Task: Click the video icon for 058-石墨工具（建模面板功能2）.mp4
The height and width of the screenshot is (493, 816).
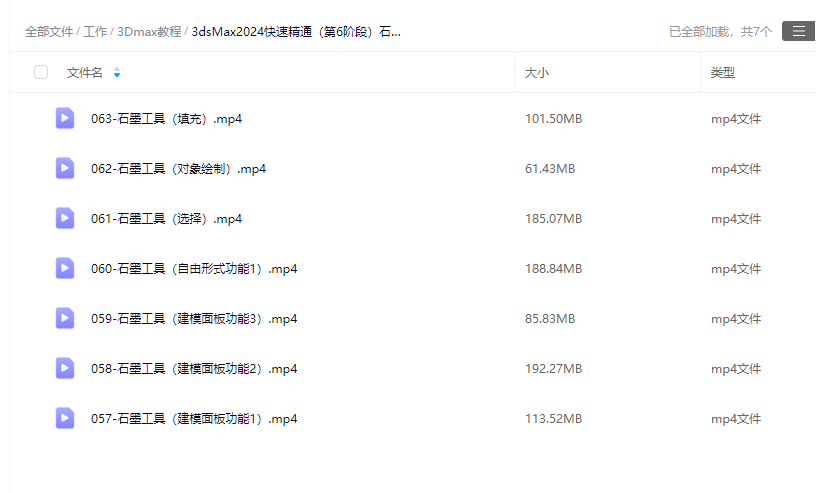Action: [x=65, y=368]
